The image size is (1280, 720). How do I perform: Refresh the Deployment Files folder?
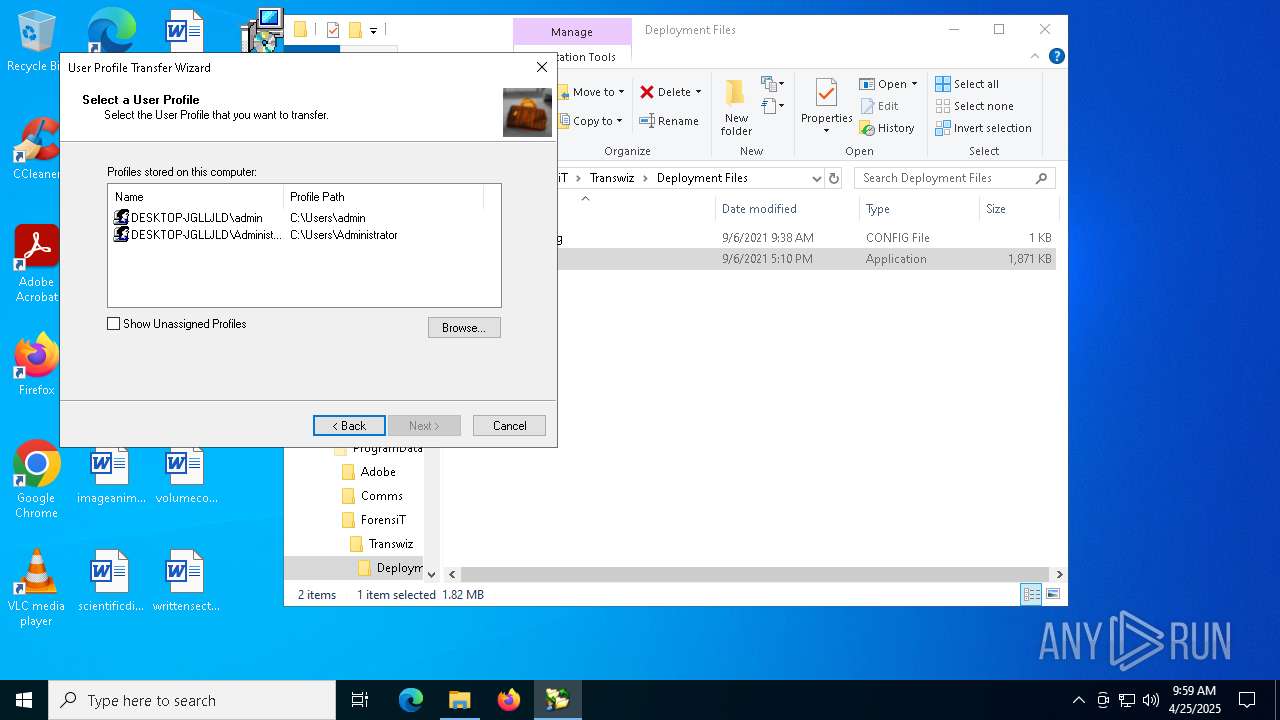pos(834,178)
